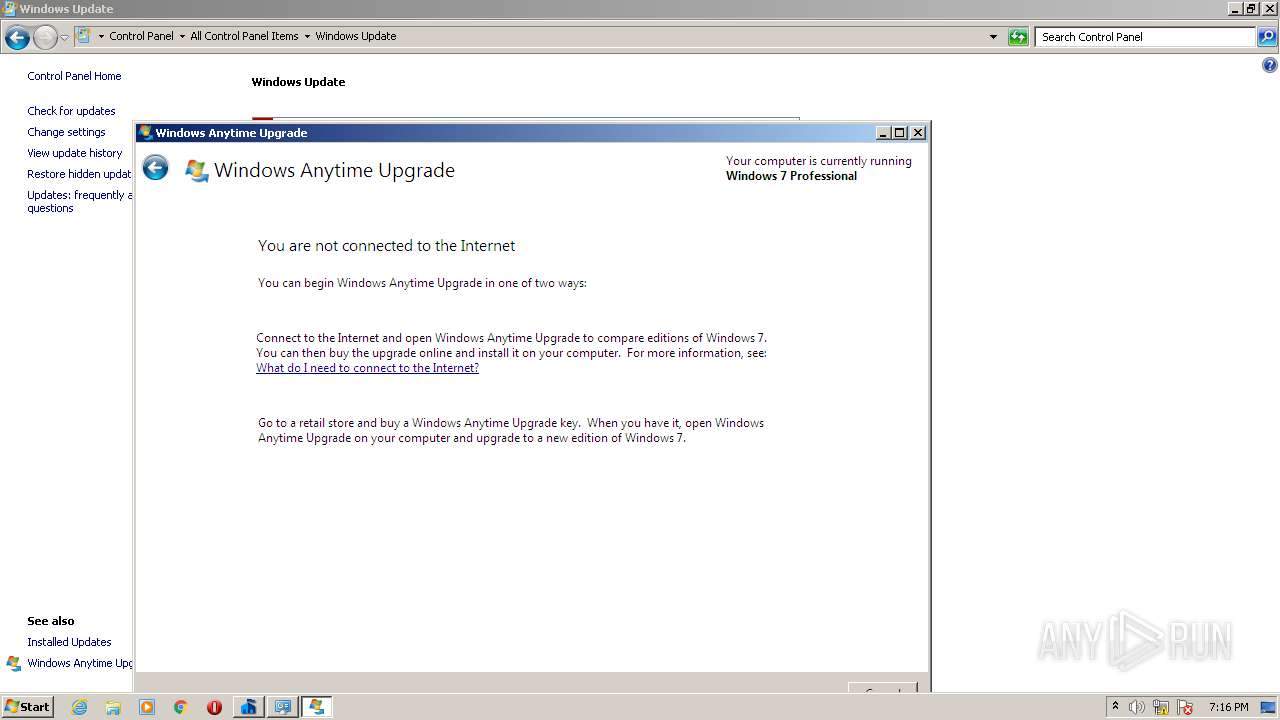Select Control Panel in the breadcrumb
This screenshot has height=720, width=1280.
pyautogui.click(x=141, y=36)
